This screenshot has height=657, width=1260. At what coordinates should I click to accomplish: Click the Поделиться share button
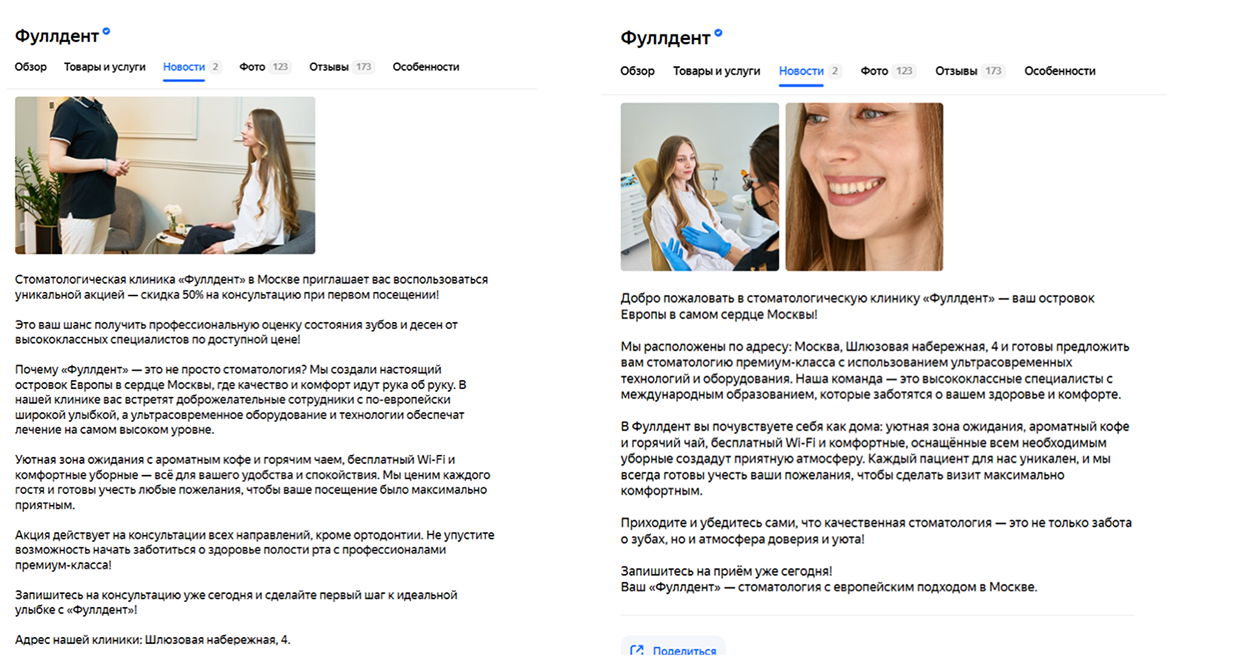673,648
